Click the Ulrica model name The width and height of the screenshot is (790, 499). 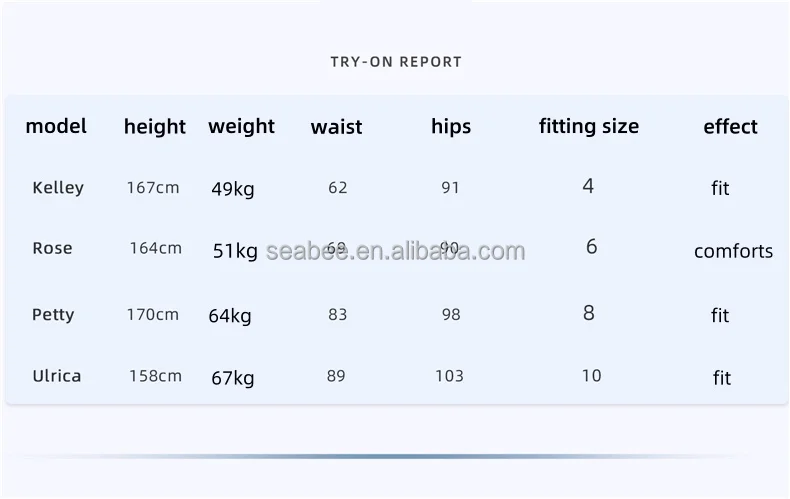[x=56, y=376]
